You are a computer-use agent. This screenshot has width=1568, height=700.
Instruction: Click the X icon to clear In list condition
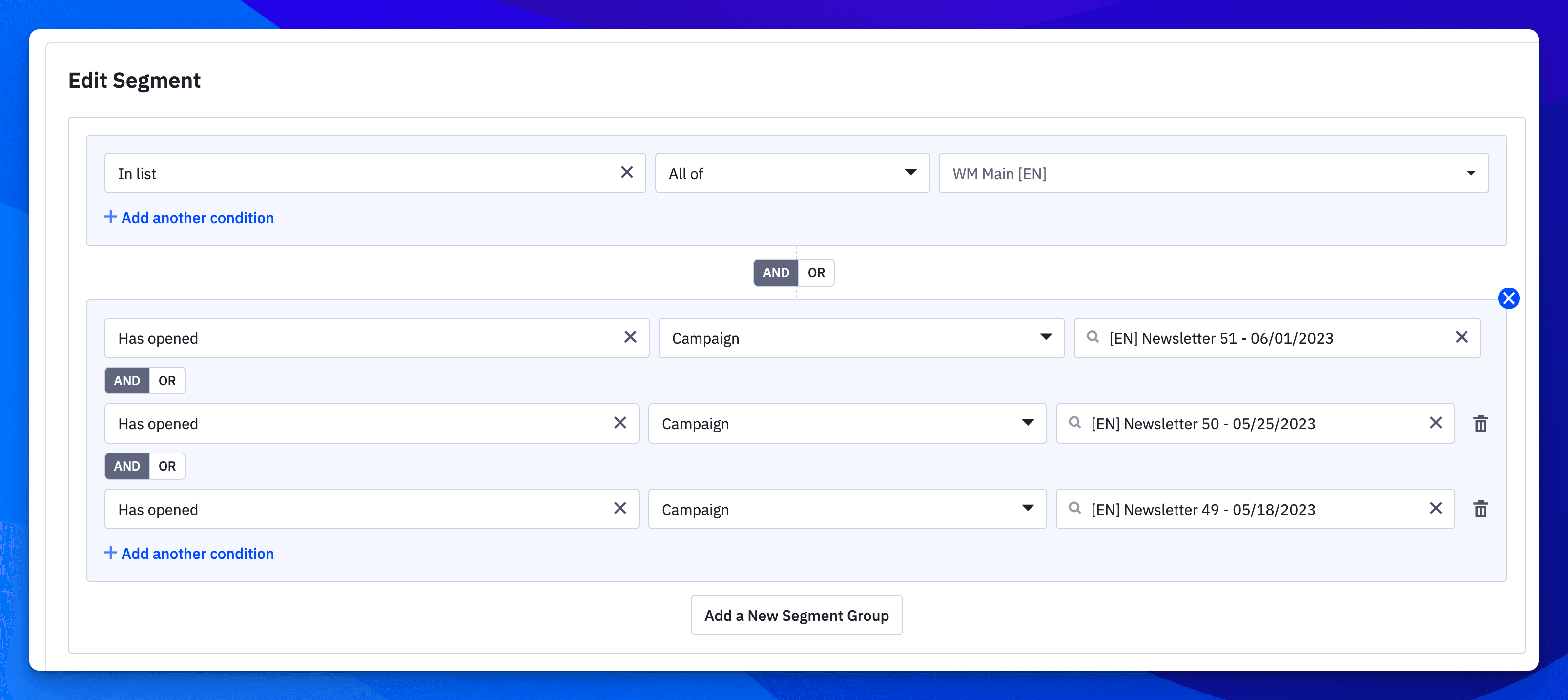pyautogui.click(x=627, y=172)
